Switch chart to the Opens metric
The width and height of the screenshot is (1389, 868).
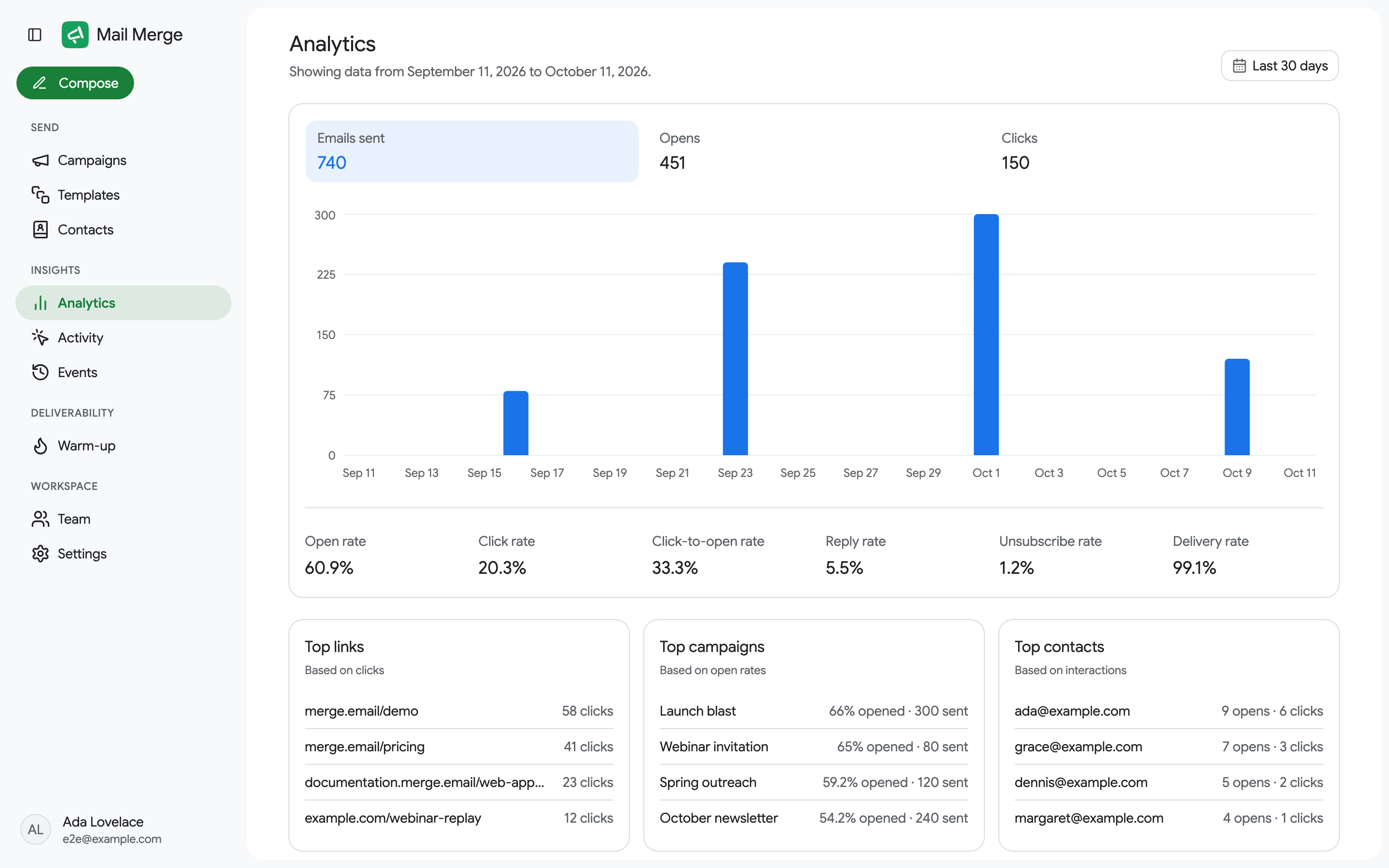click(x=814, y=151)
